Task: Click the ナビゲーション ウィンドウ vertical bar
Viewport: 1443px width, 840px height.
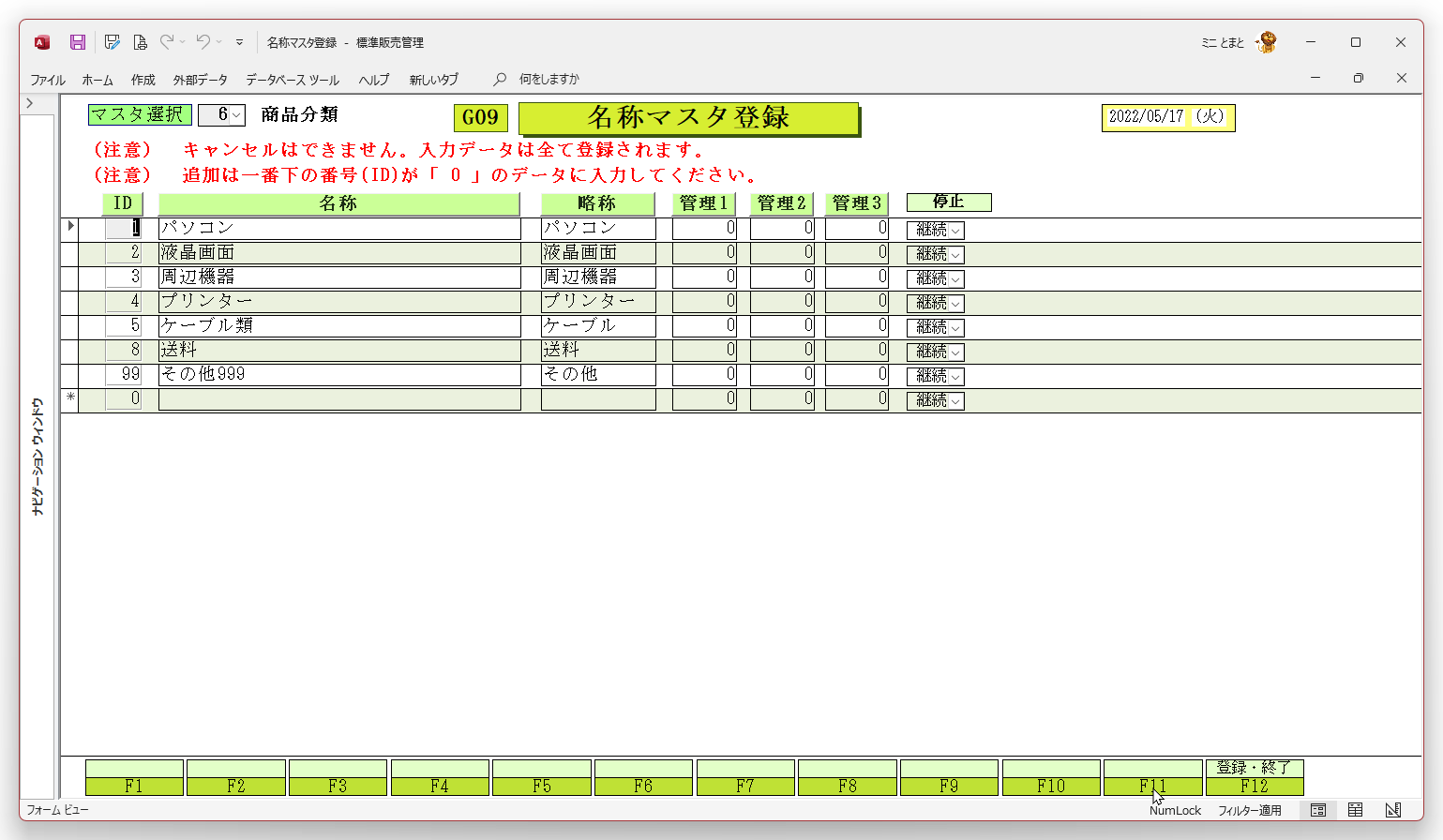Action: [x=38, y=457]
